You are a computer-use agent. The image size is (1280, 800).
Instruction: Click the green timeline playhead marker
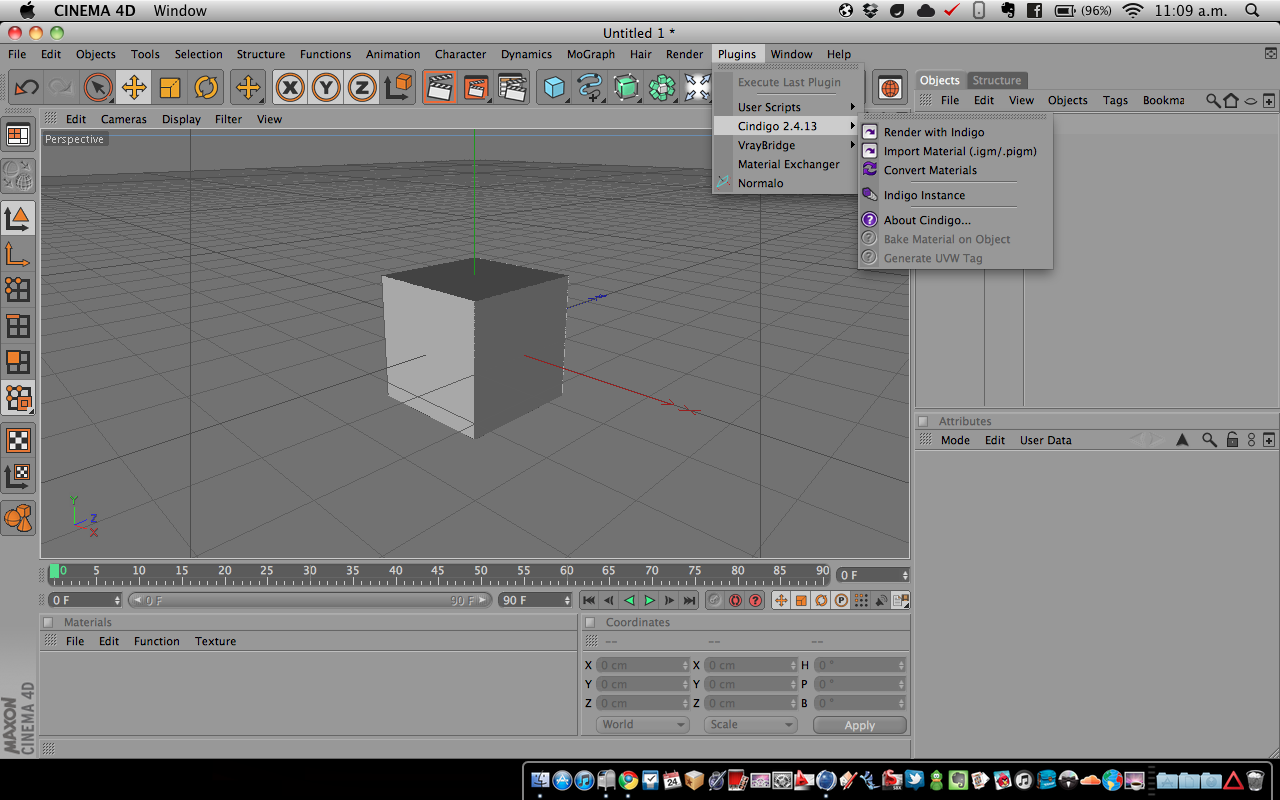point(54,571)
